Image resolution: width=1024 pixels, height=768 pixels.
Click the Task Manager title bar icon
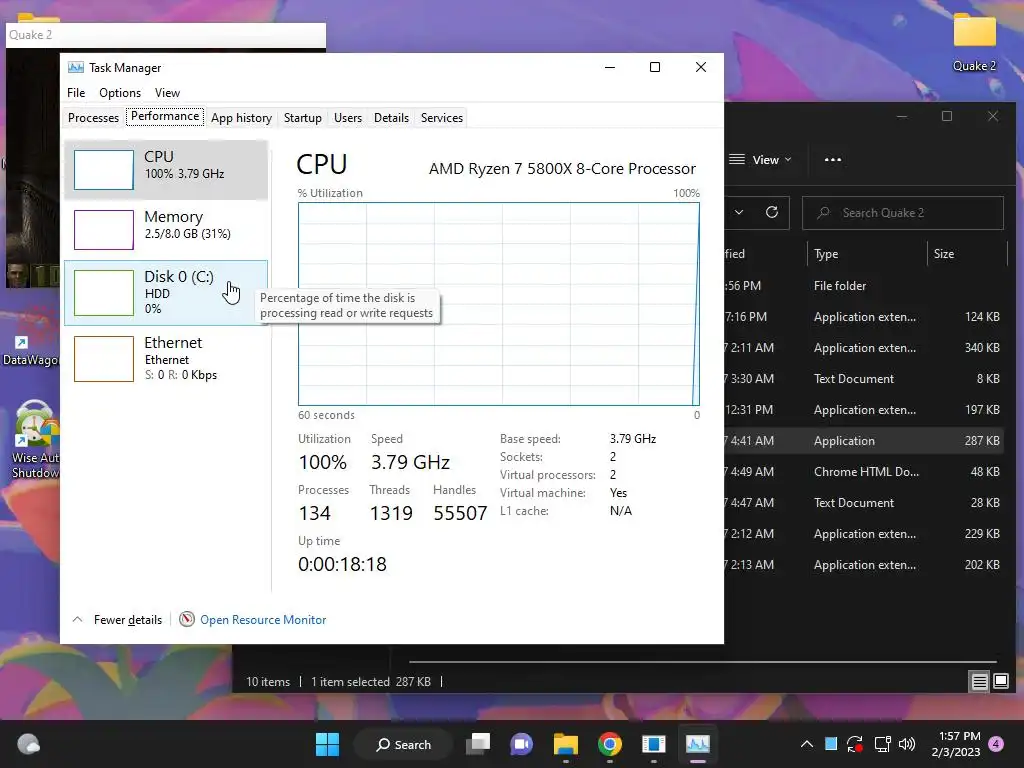(76, 67)
